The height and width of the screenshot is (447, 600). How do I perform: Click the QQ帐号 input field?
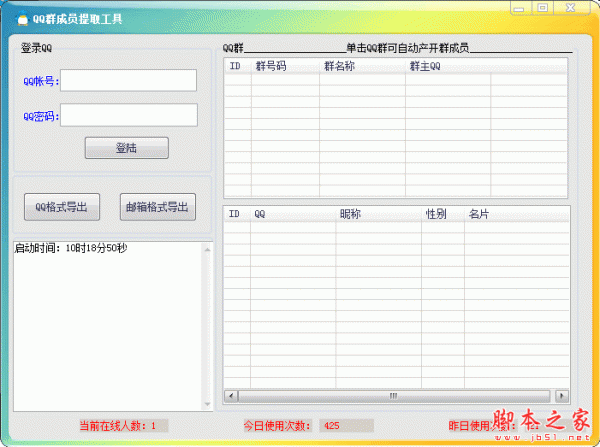coord(129,80)
